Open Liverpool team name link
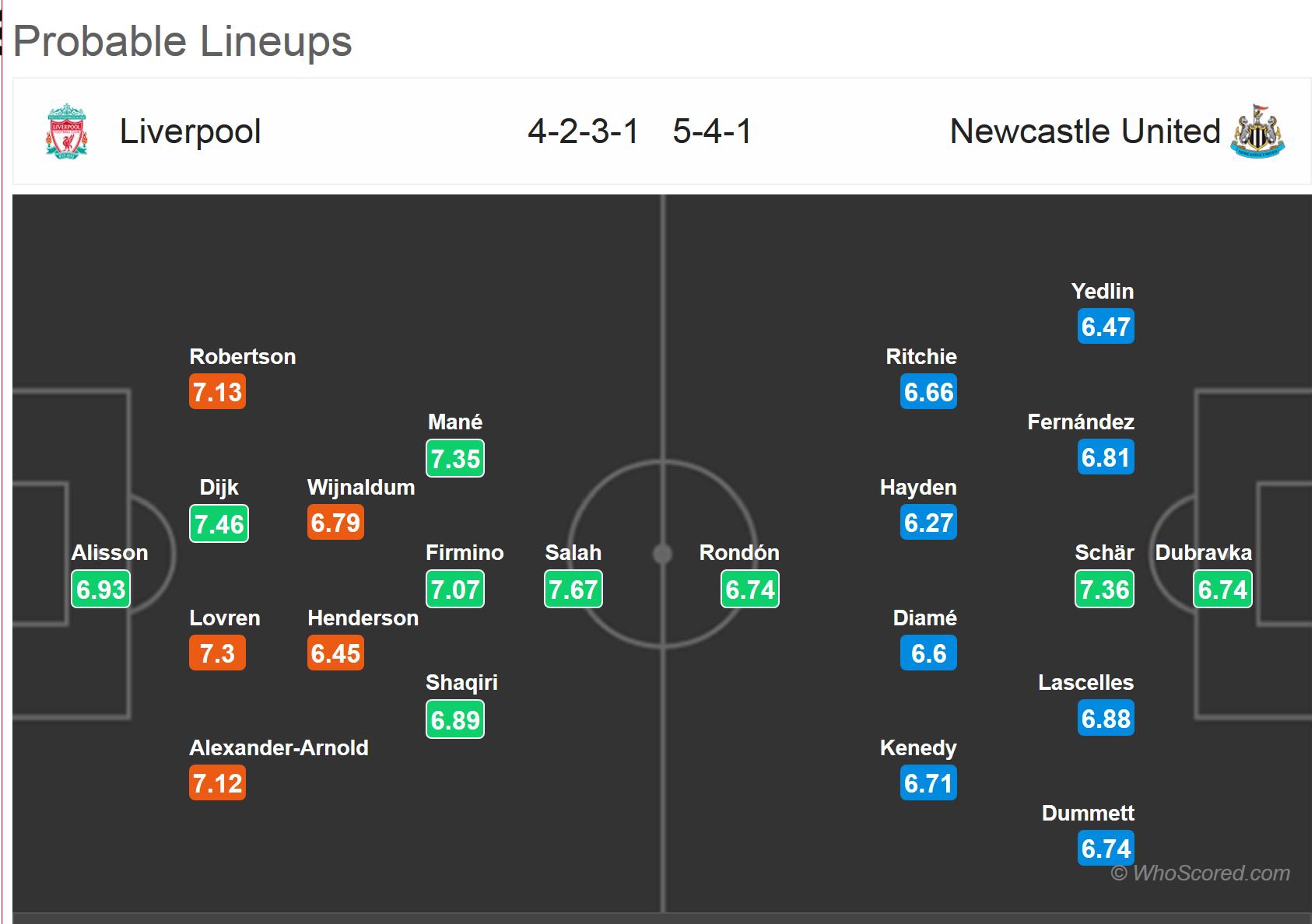 pos(190,131)
